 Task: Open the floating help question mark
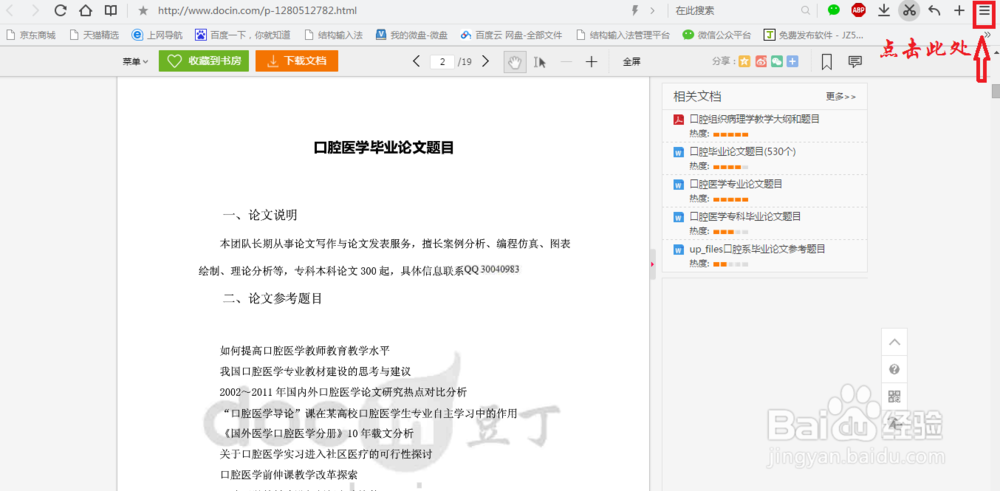coord(895,369)
